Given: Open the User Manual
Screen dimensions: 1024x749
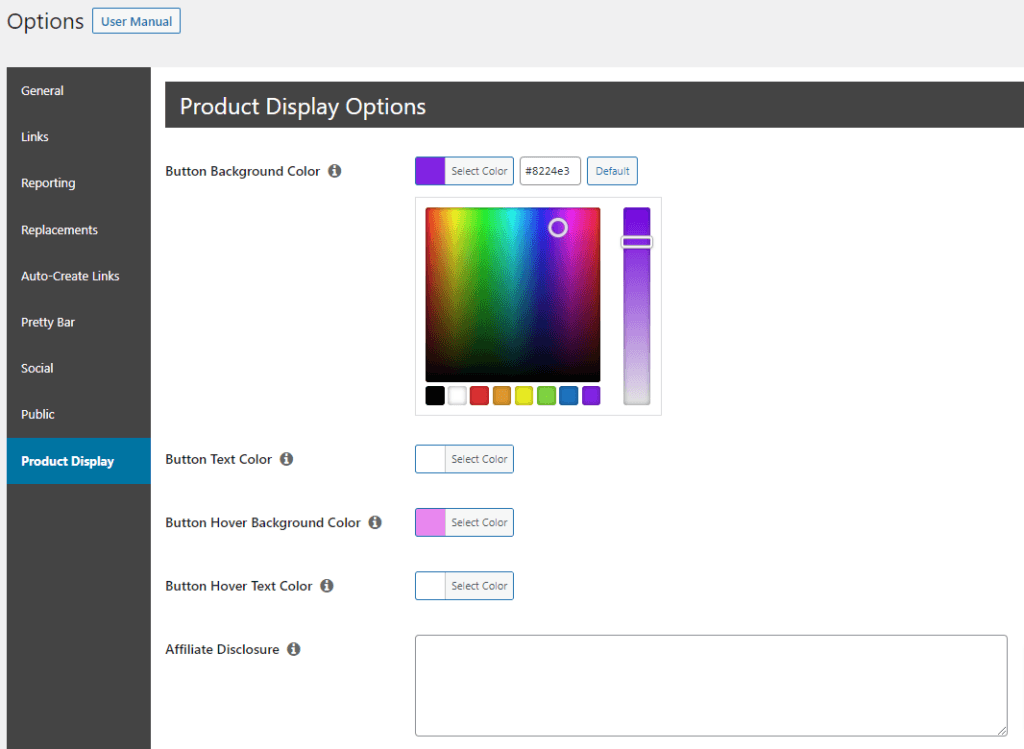Looking at the screenshot, I should [x=136, y=20].
